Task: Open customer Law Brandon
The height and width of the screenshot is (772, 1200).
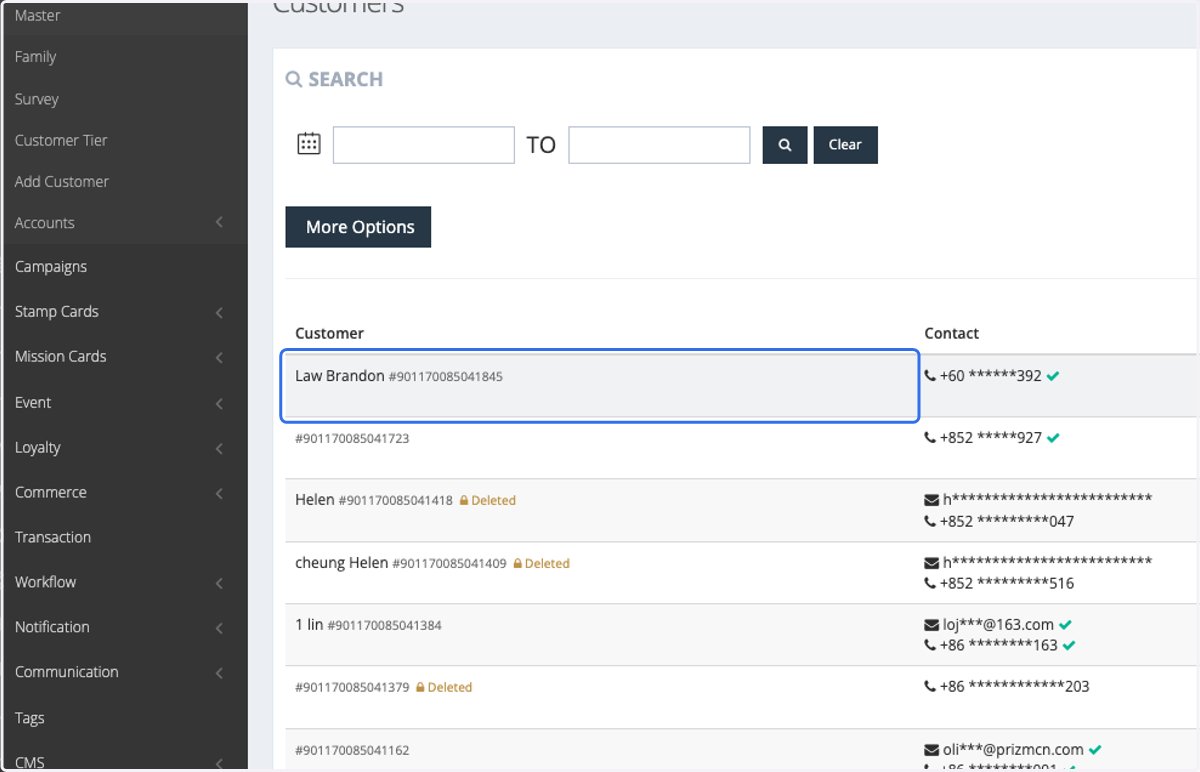Action: (x=340, y=376)
